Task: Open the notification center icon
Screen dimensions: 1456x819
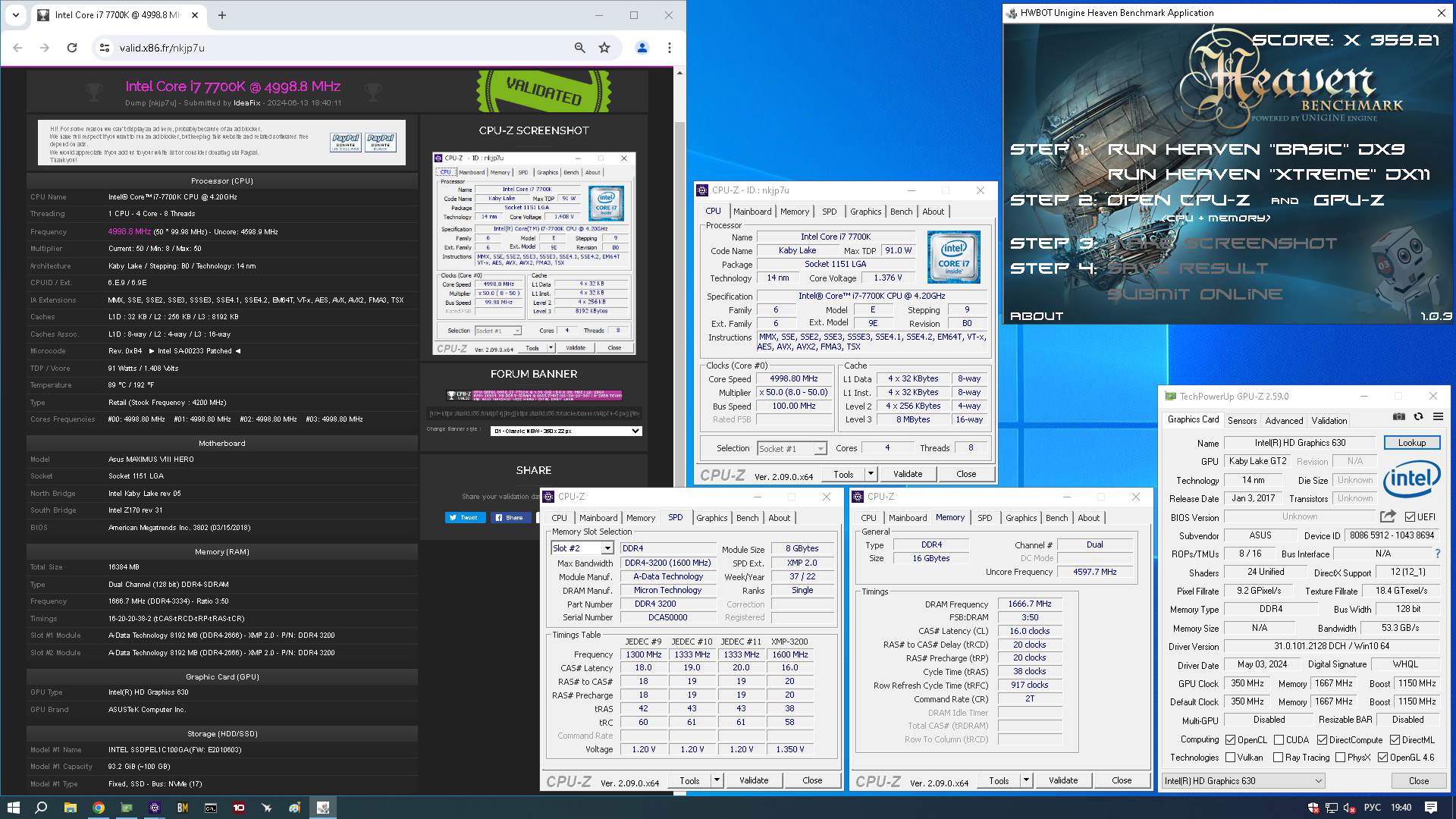Action: pos(1431,808)
